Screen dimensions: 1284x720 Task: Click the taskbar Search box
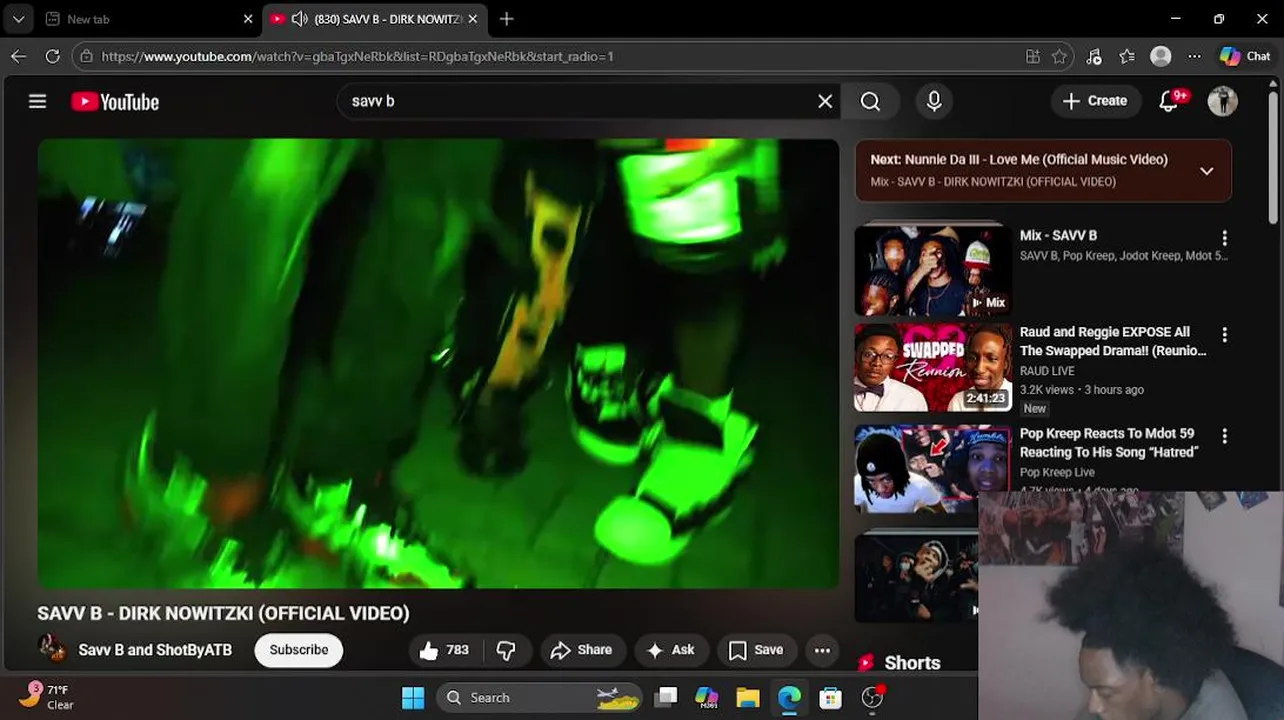[x=541, y=698]
